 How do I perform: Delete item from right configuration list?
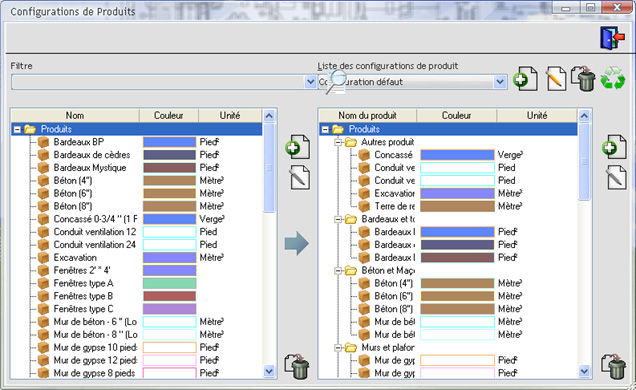613,367
